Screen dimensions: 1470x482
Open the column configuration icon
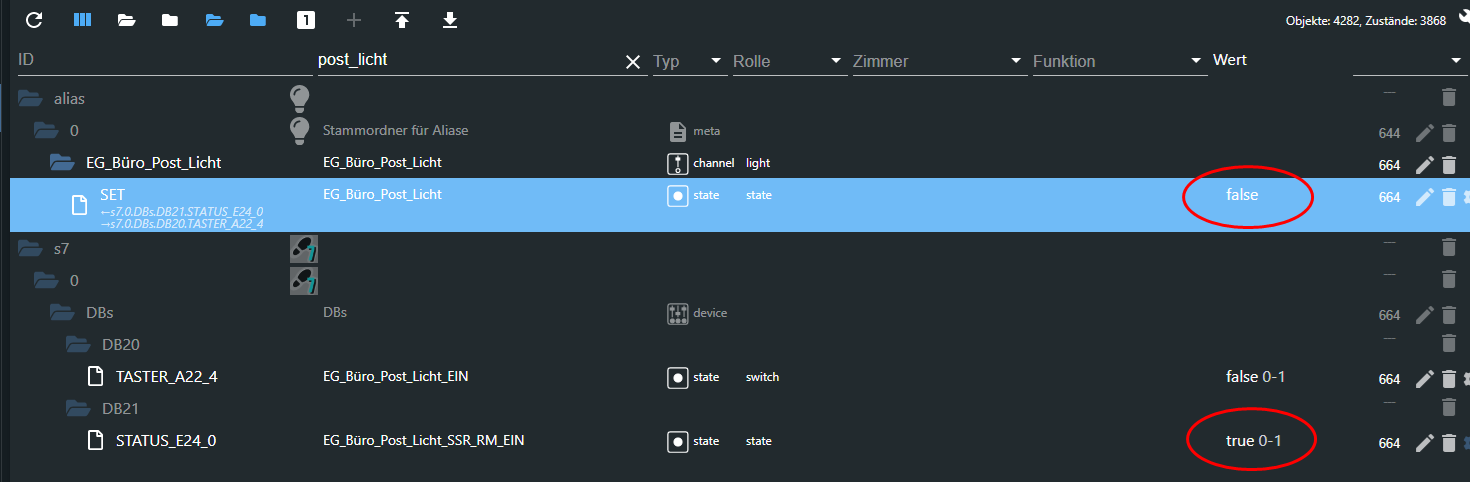point(83,20)
